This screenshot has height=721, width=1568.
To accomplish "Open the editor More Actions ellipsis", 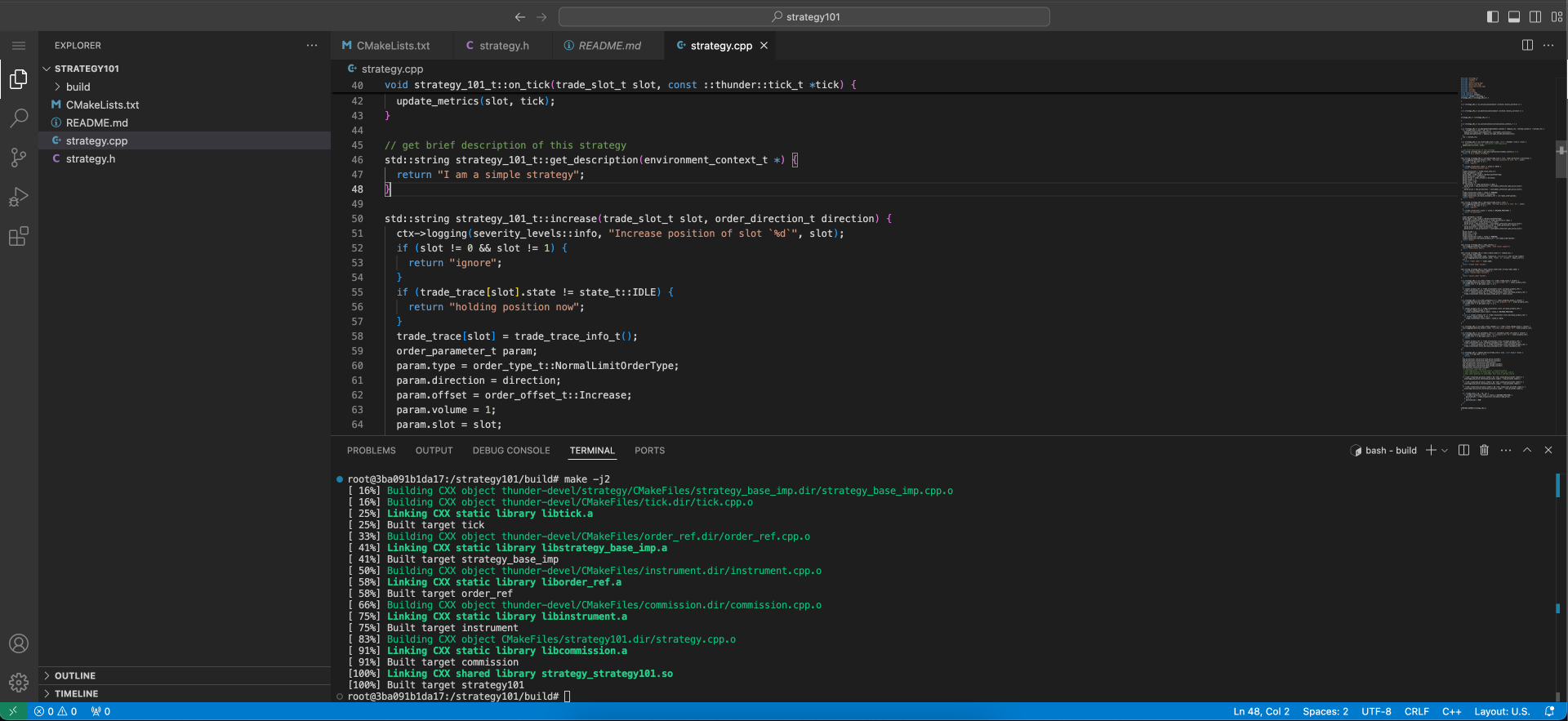I will (x=1548, y=45).
